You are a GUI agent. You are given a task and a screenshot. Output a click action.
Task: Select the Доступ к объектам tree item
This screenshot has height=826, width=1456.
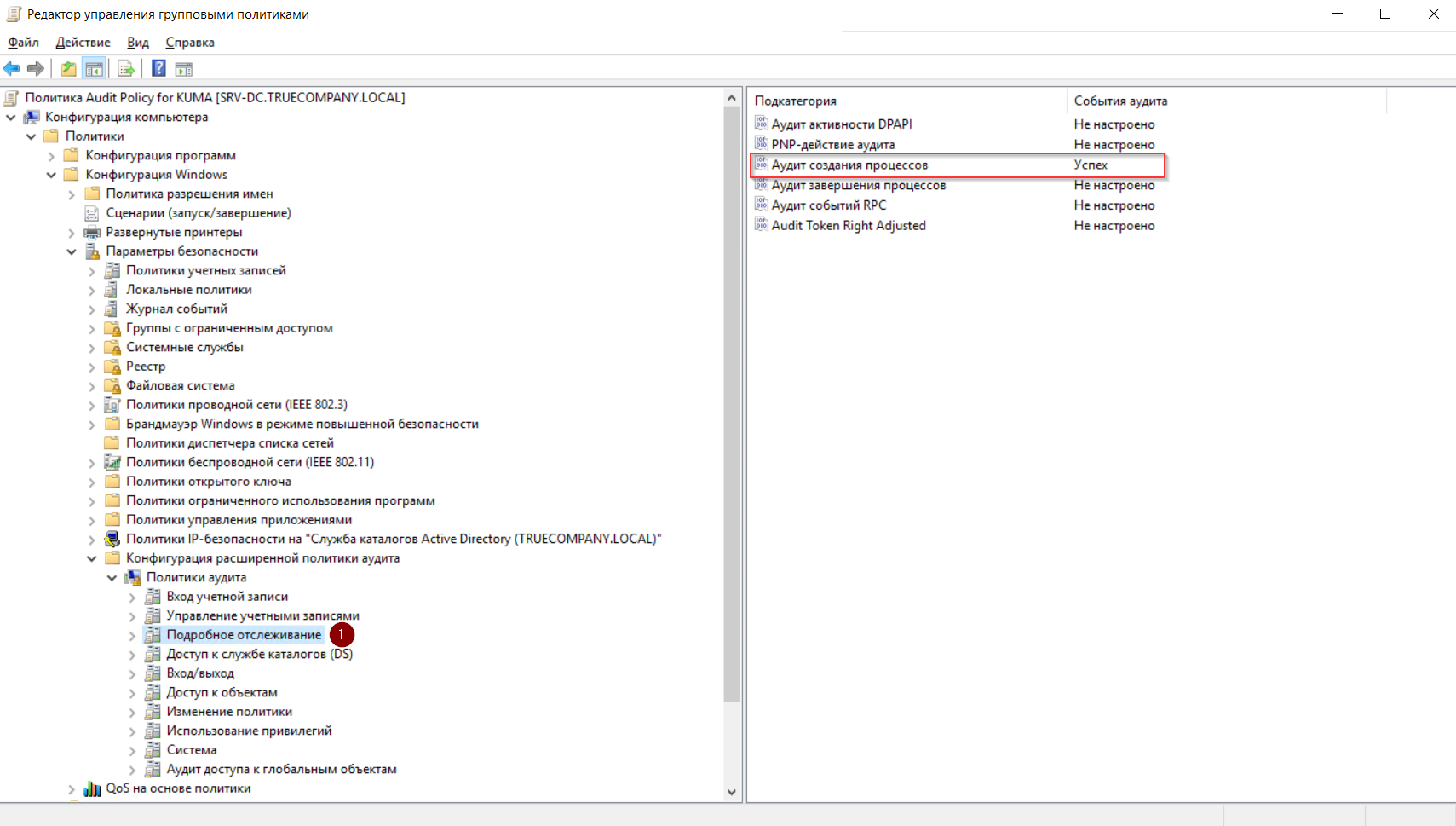[x=222, y=693]
